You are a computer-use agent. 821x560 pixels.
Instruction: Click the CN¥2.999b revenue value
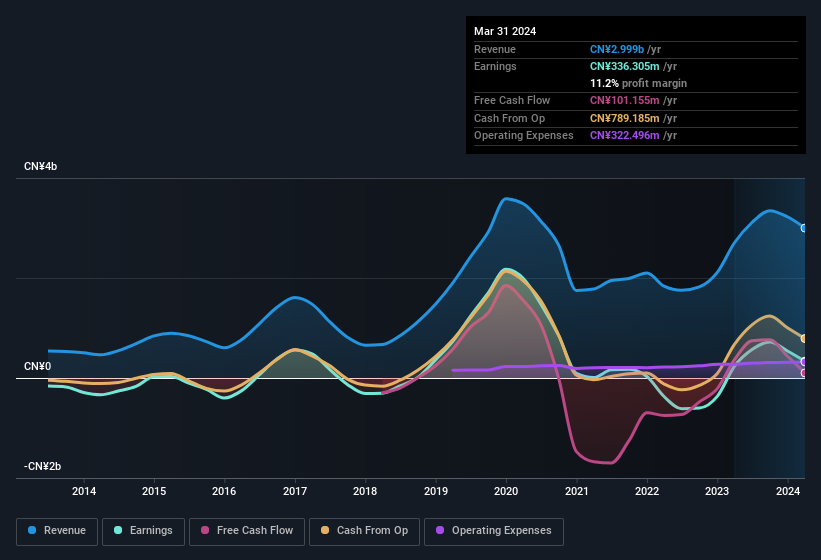pos(617,49)
